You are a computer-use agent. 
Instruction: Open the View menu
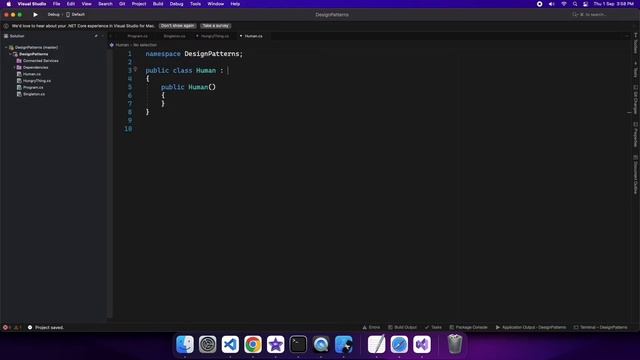[87, 4]
